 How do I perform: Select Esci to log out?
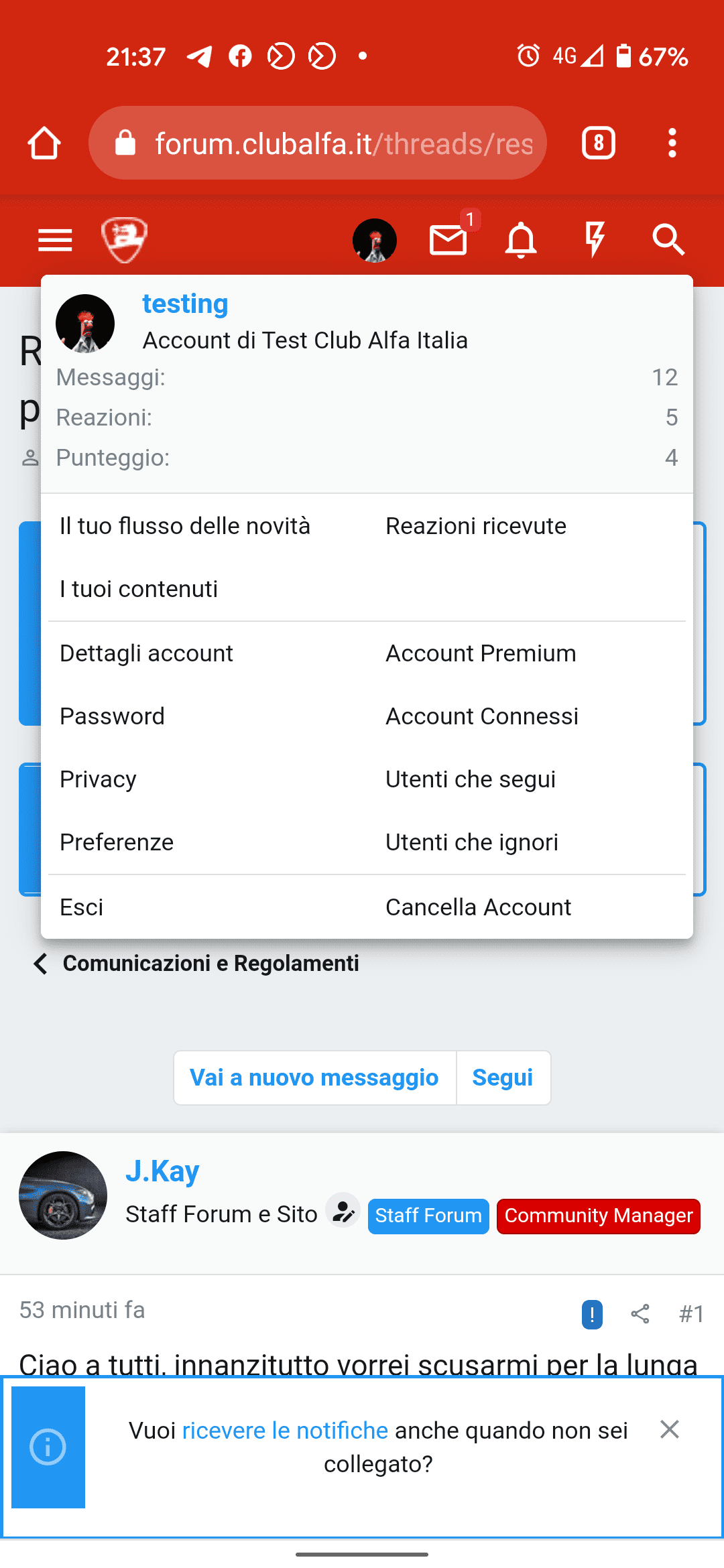pyautogui.click(x=82, y=907)
